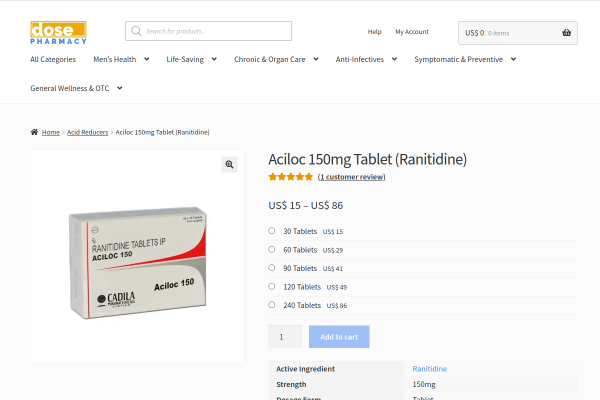Go to My Account page
The image size is (600, 400).
pyautogui.click(x=412, y=32)
